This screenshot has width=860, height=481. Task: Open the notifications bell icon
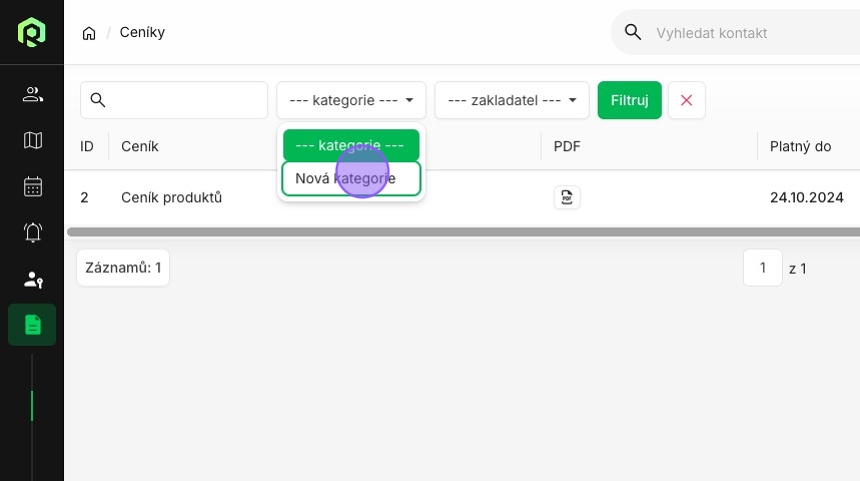click(x=32, y=233)
